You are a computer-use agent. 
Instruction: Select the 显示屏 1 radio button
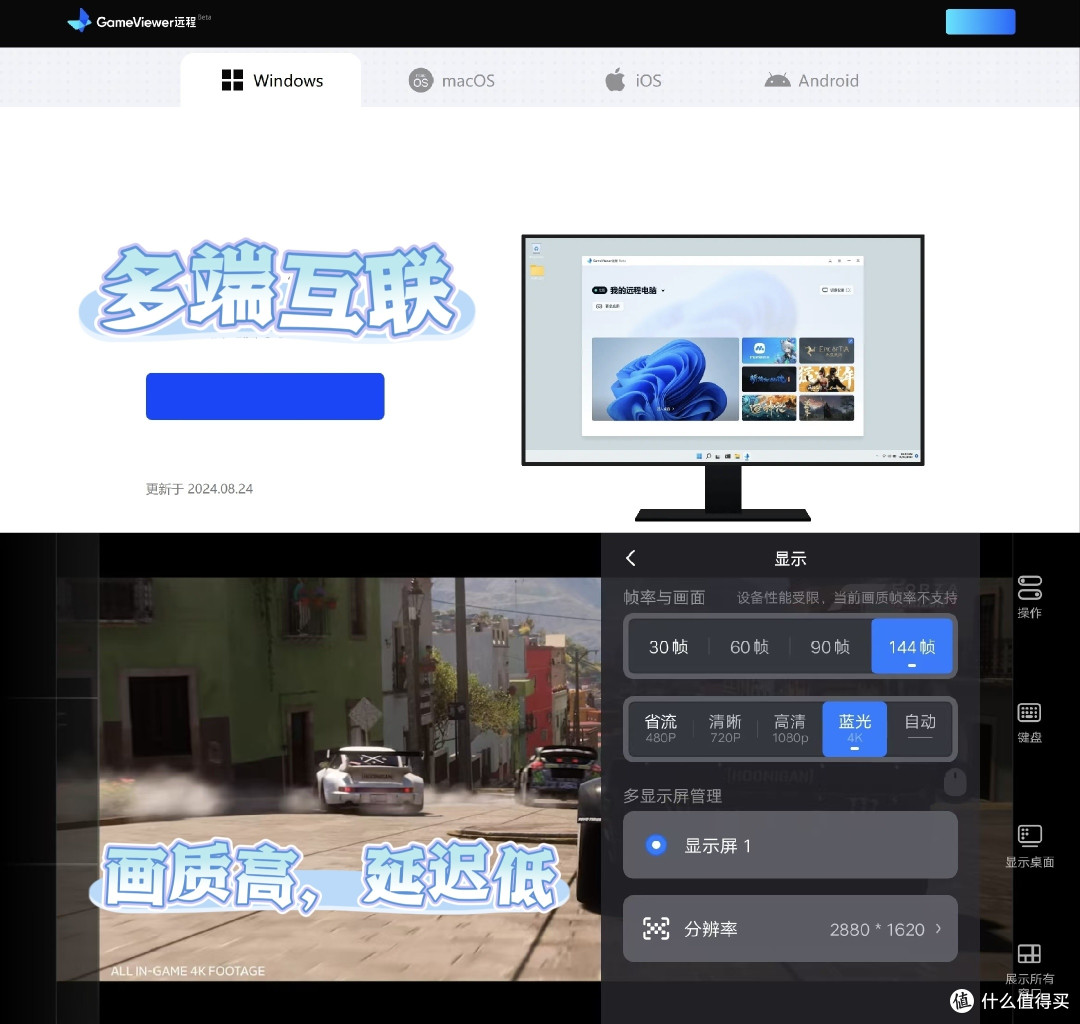(x=656, y=845)
